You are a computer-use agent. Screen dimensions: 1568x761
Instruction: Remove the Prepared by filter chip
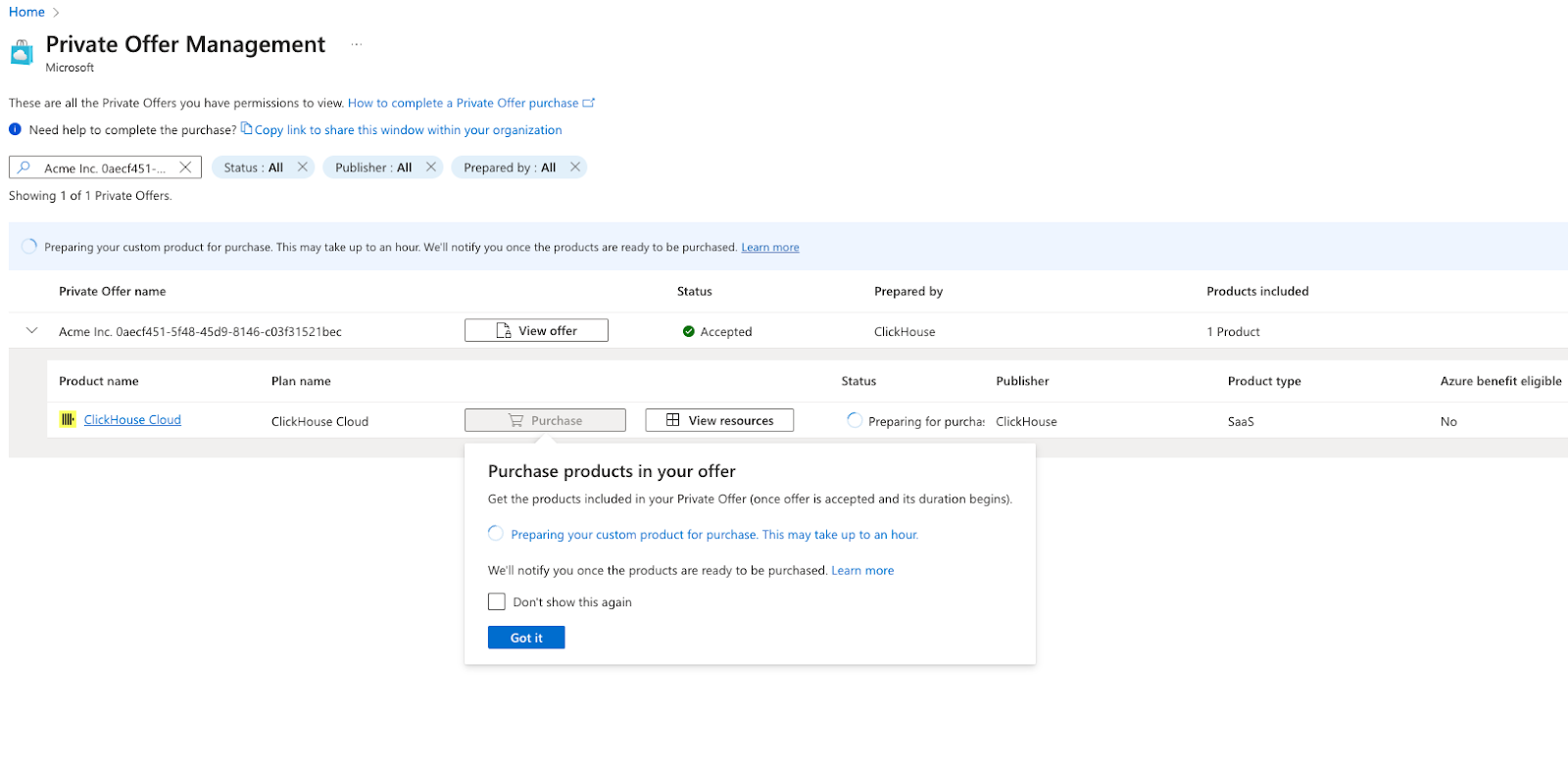pyautogui.click(x=575, y=167)
